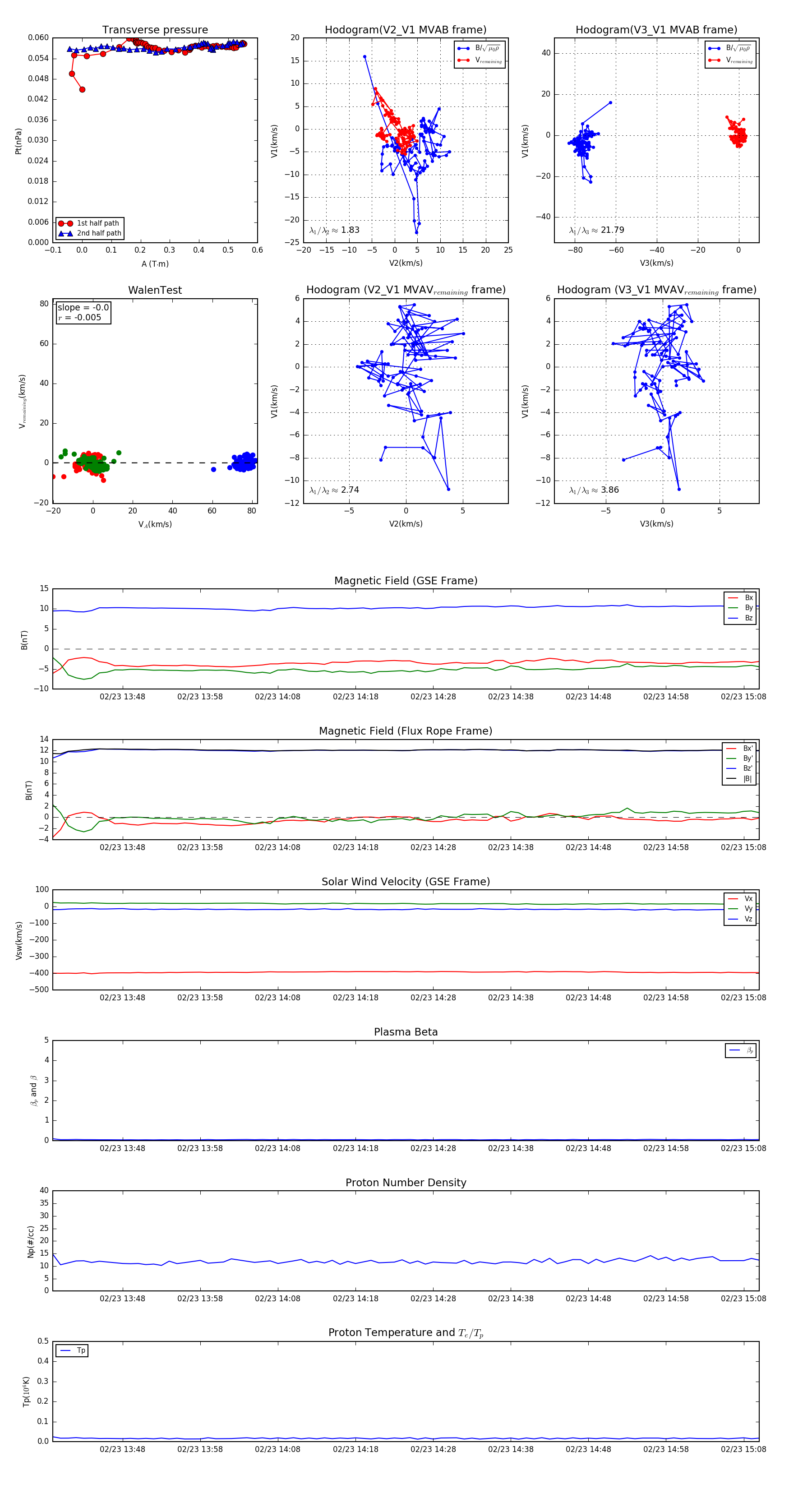Click Vremaining legend entry in V2_V1 MVAB hodogram
Screen dimensions: 812x1489
(480, 60)
